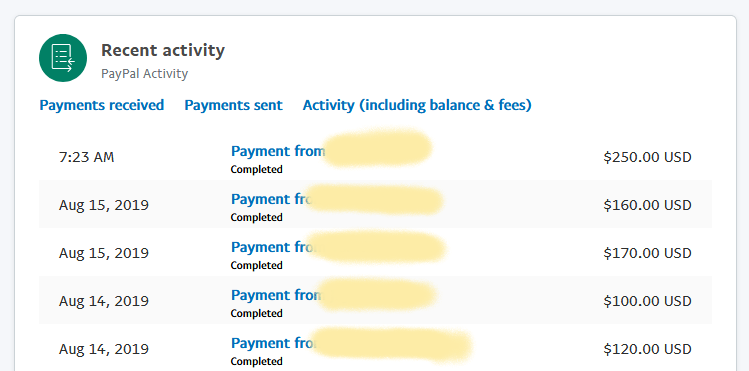Select the $100.00 USD amount

647,301
